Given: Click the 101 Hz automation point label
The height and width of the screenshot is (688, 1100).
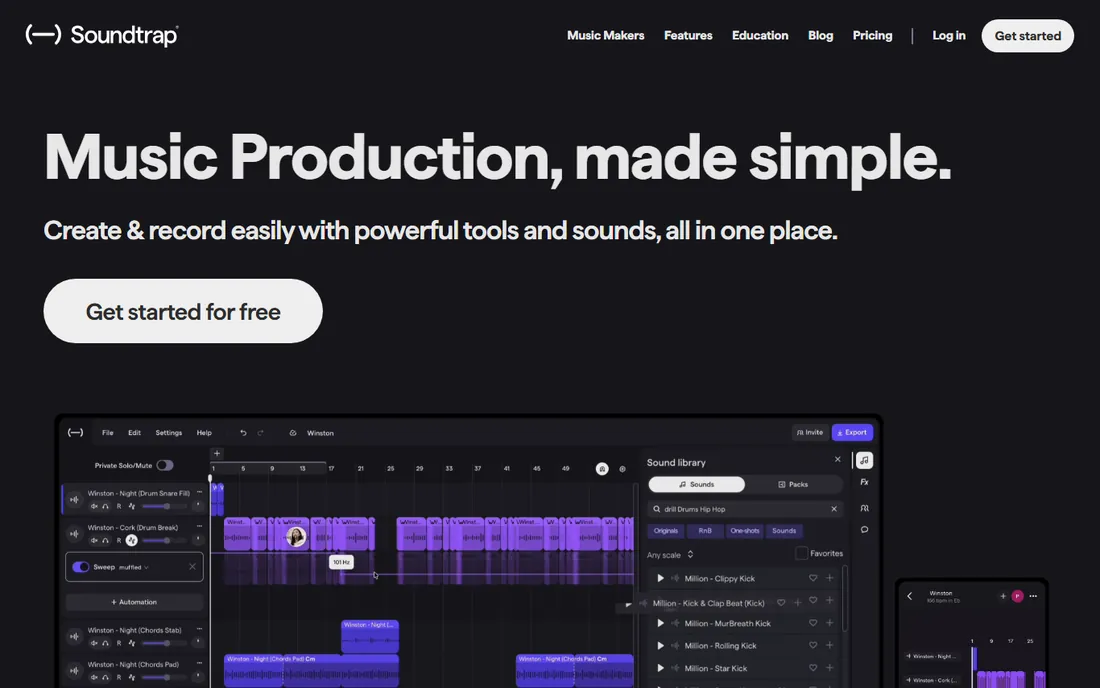Looking at the screenshot, I should (x=342, y=562).
